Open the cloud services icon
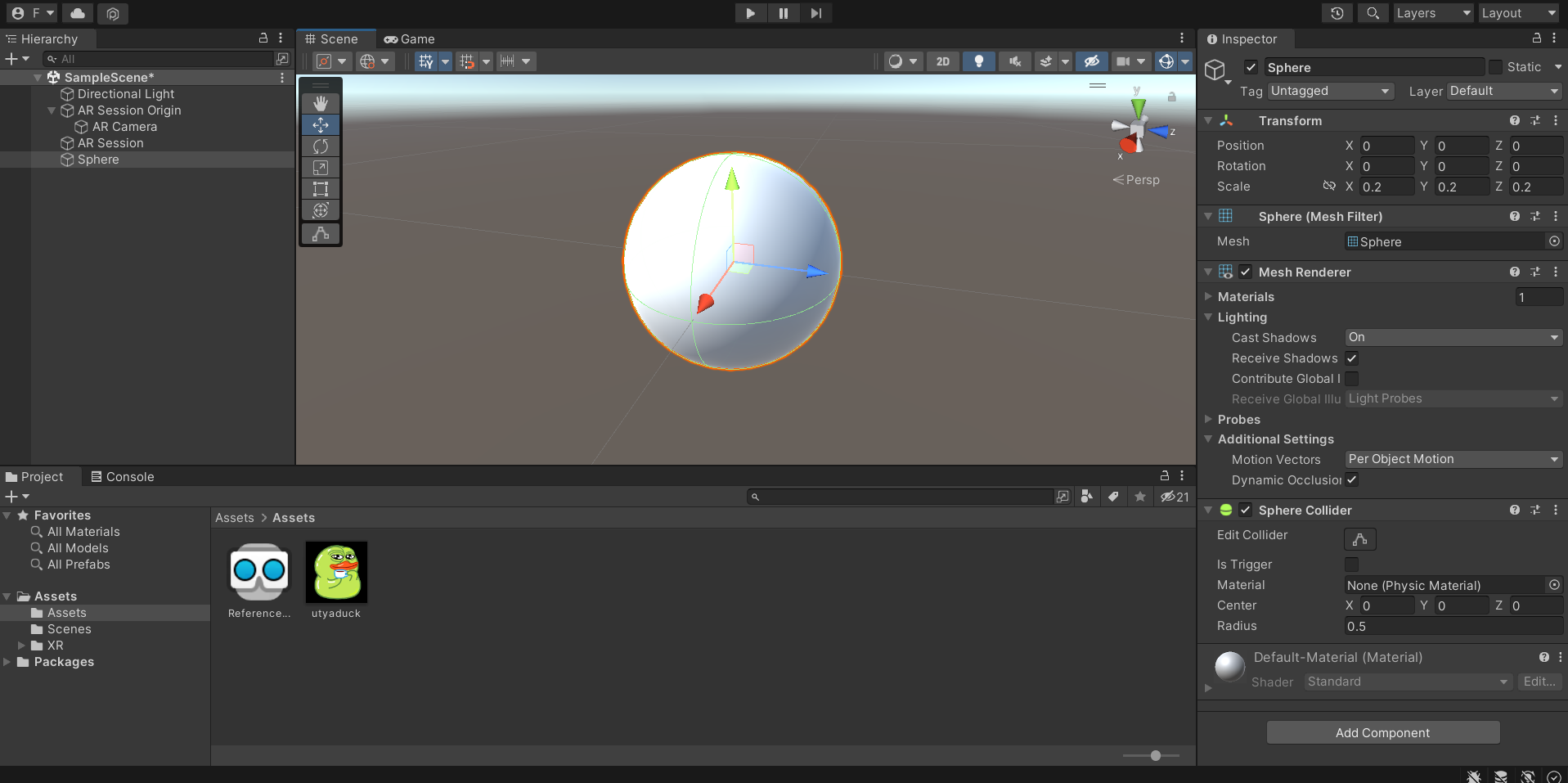Viewport: 1568px width, 783px height. point(78,13)
